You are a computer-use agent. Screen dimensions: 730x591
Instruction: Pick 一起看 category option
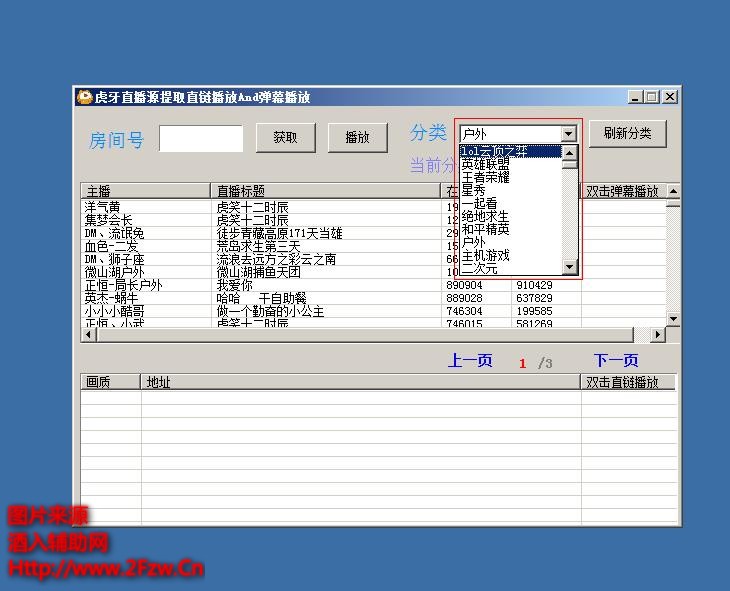(x=510, y=203)
